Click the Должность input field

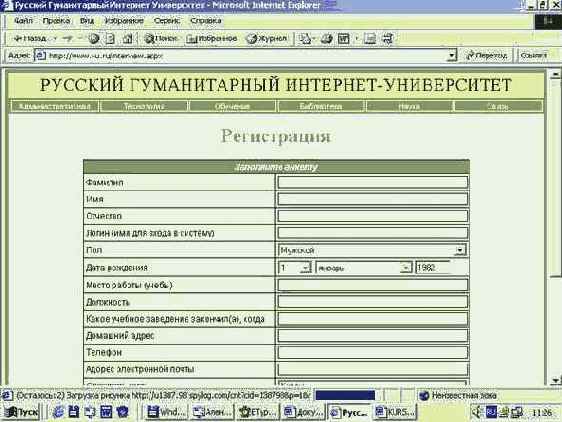[372, 302]
